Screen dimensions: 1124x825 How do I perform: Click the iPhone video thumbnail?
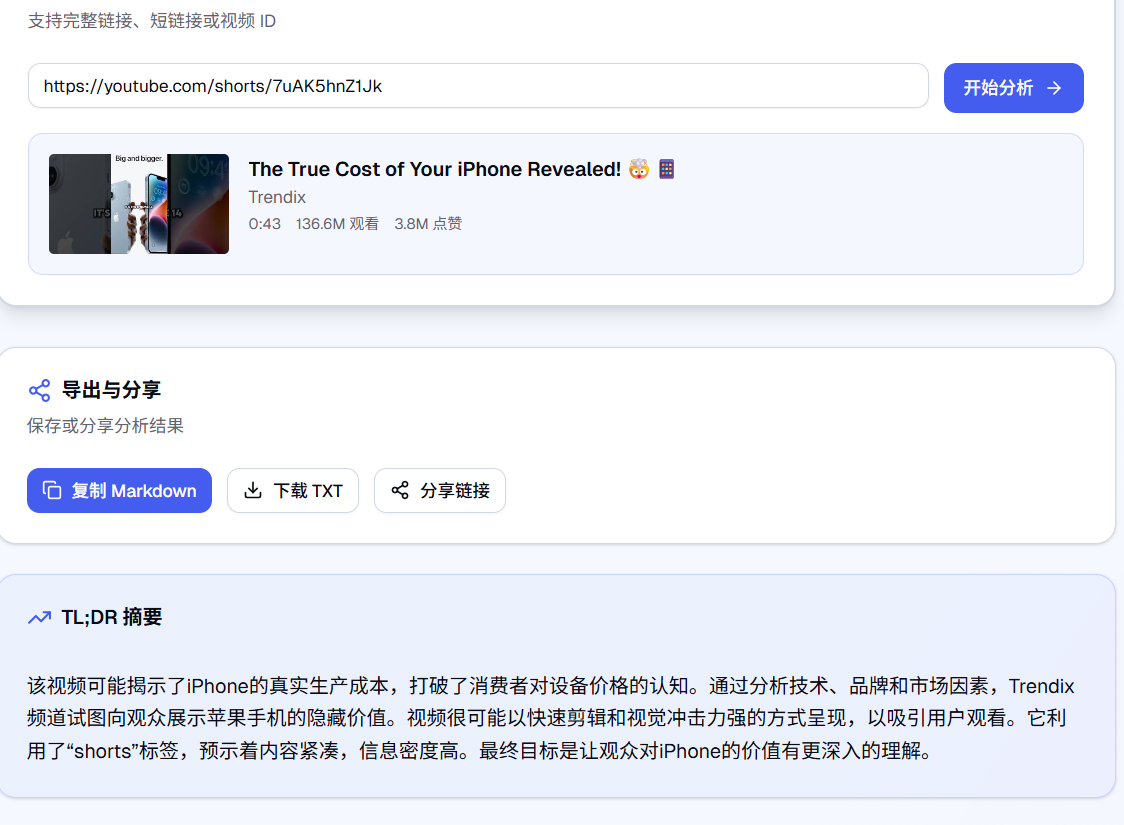coord(138,204)
